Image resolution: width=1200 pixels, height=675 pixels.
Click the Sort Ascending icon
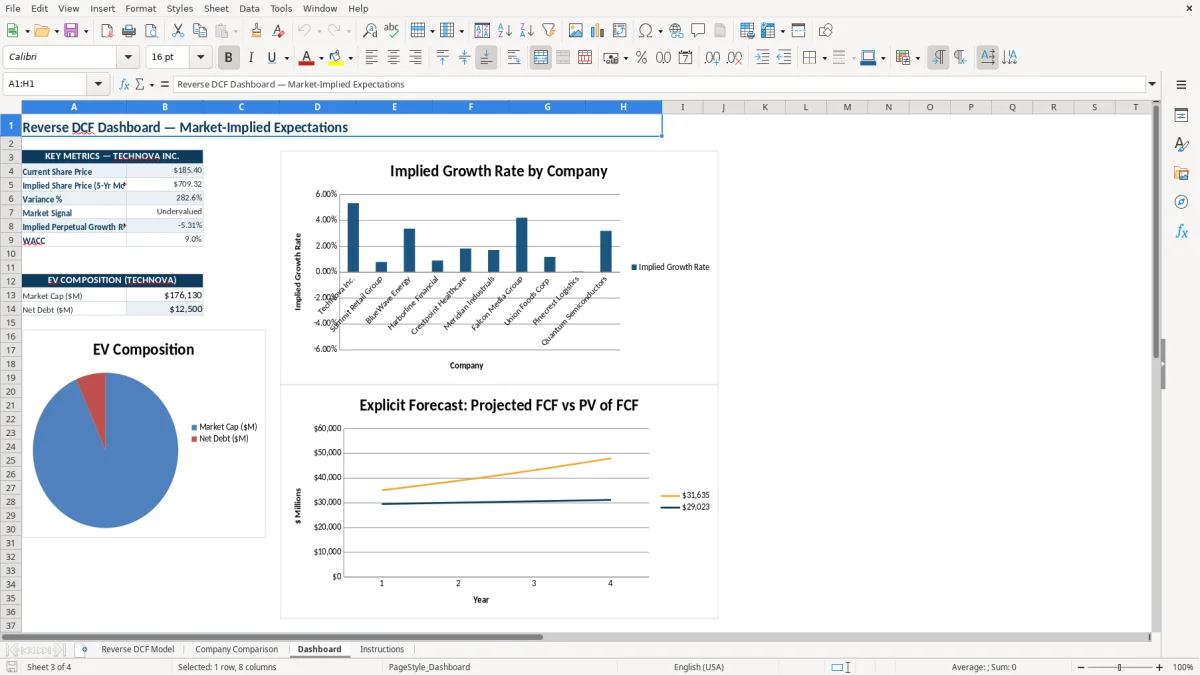(x=505, y=31)
